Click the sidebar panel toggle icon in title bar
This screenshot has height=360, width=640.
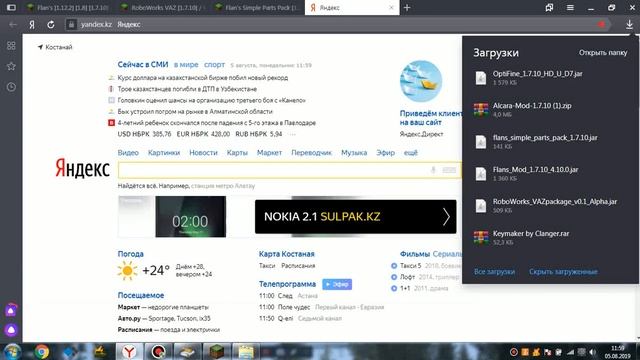click(x=11, y=7)
